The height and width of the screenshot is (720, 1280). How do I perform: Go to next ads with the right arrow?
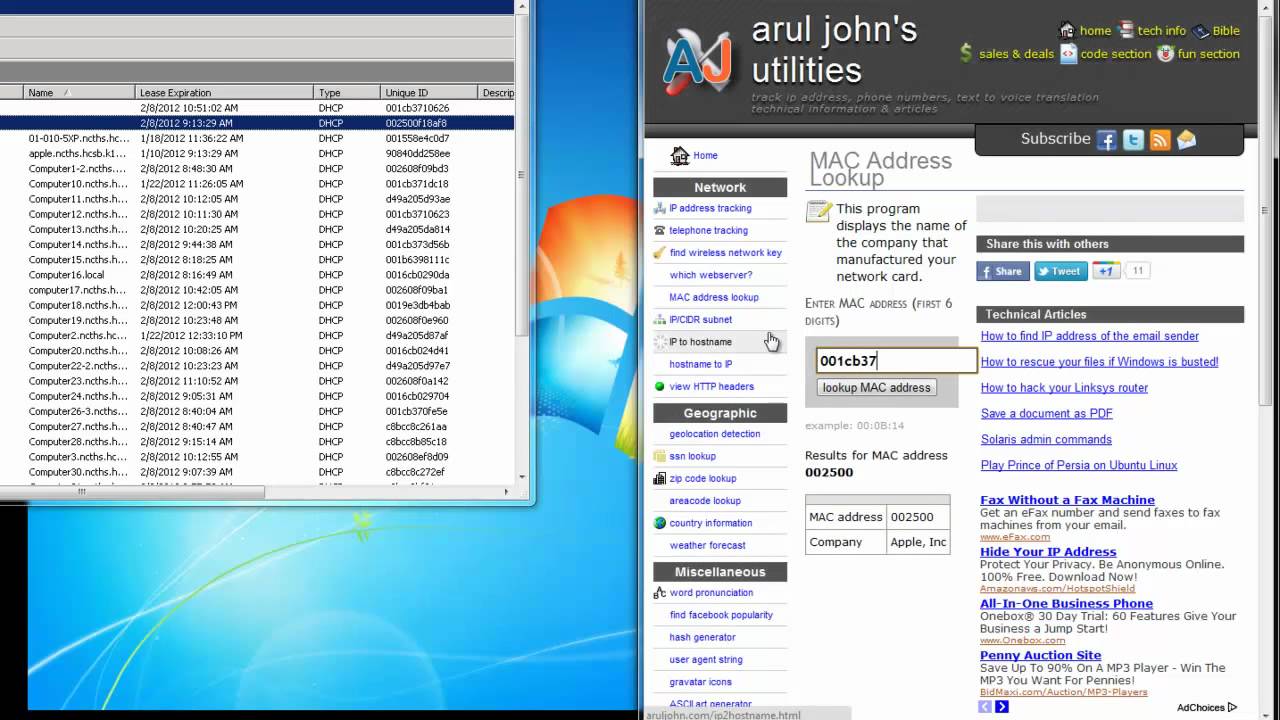click(x=1002, y=707)
